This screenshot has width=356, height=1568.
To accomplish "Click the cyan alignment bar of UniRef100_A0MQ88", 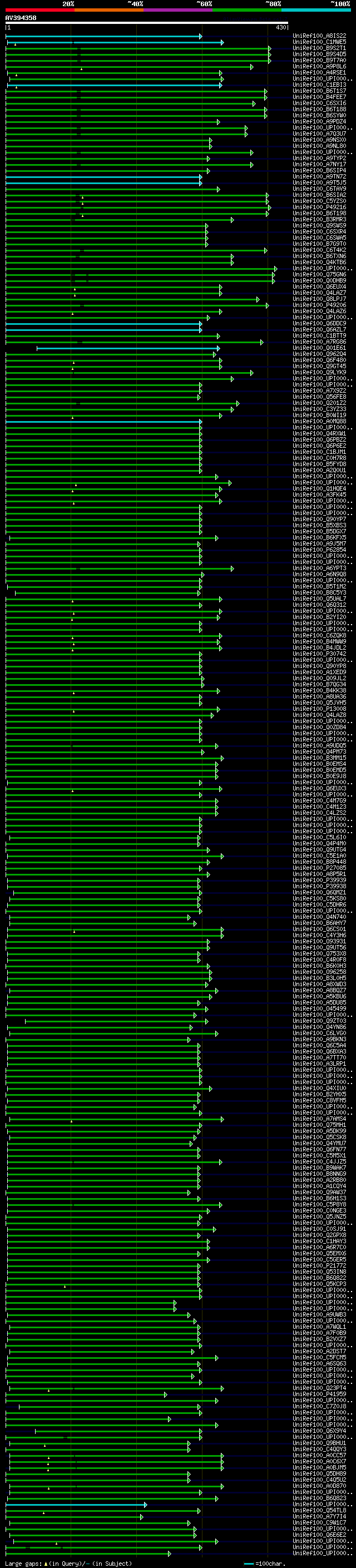I will (103, 421).
